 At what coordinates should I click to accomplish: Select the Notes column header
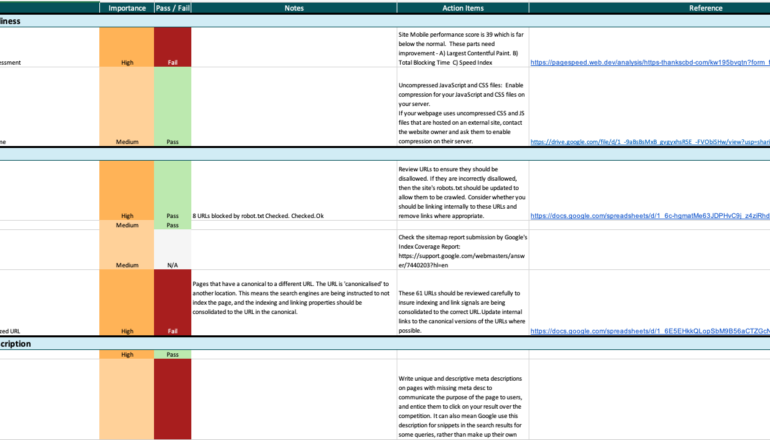[x=294, y=8]
